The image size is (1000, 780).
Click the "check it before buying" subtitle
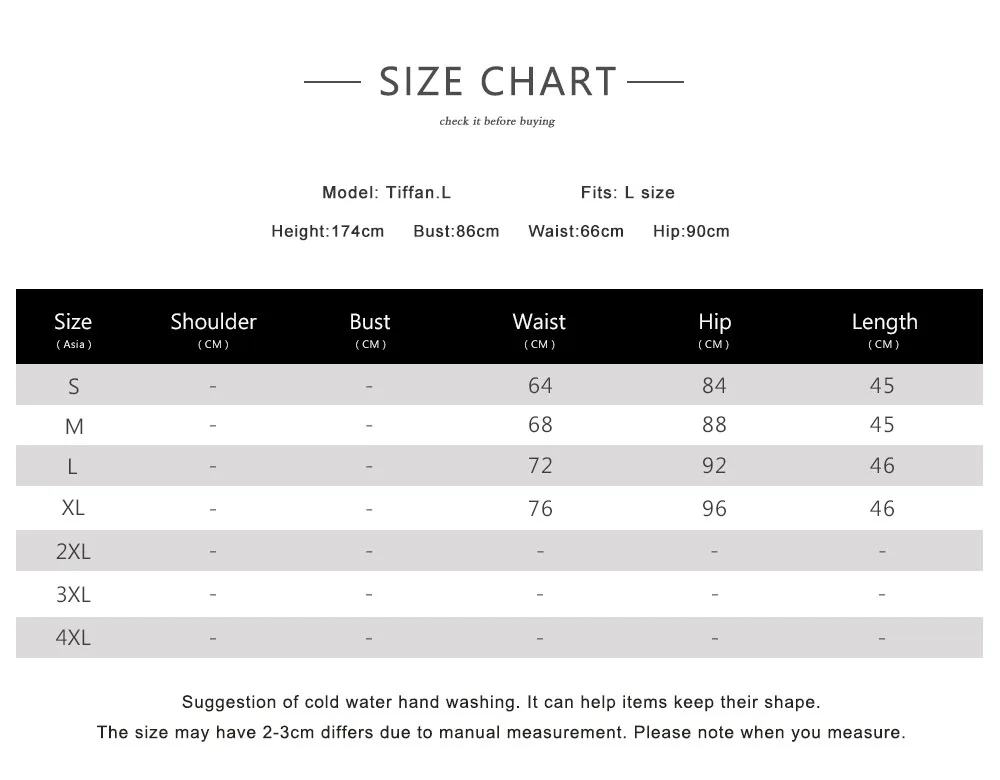[497, 122]
